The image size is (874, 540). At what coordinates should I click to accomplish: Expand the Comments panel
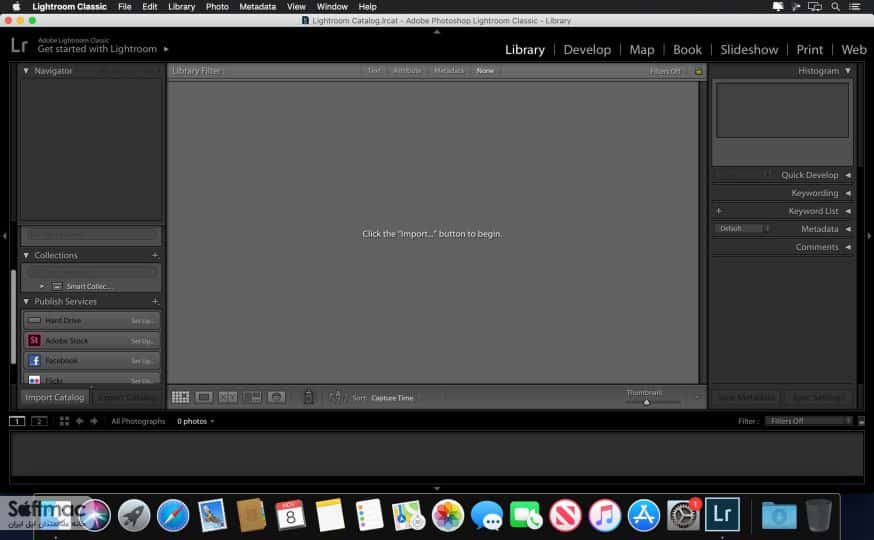point(848,247)
